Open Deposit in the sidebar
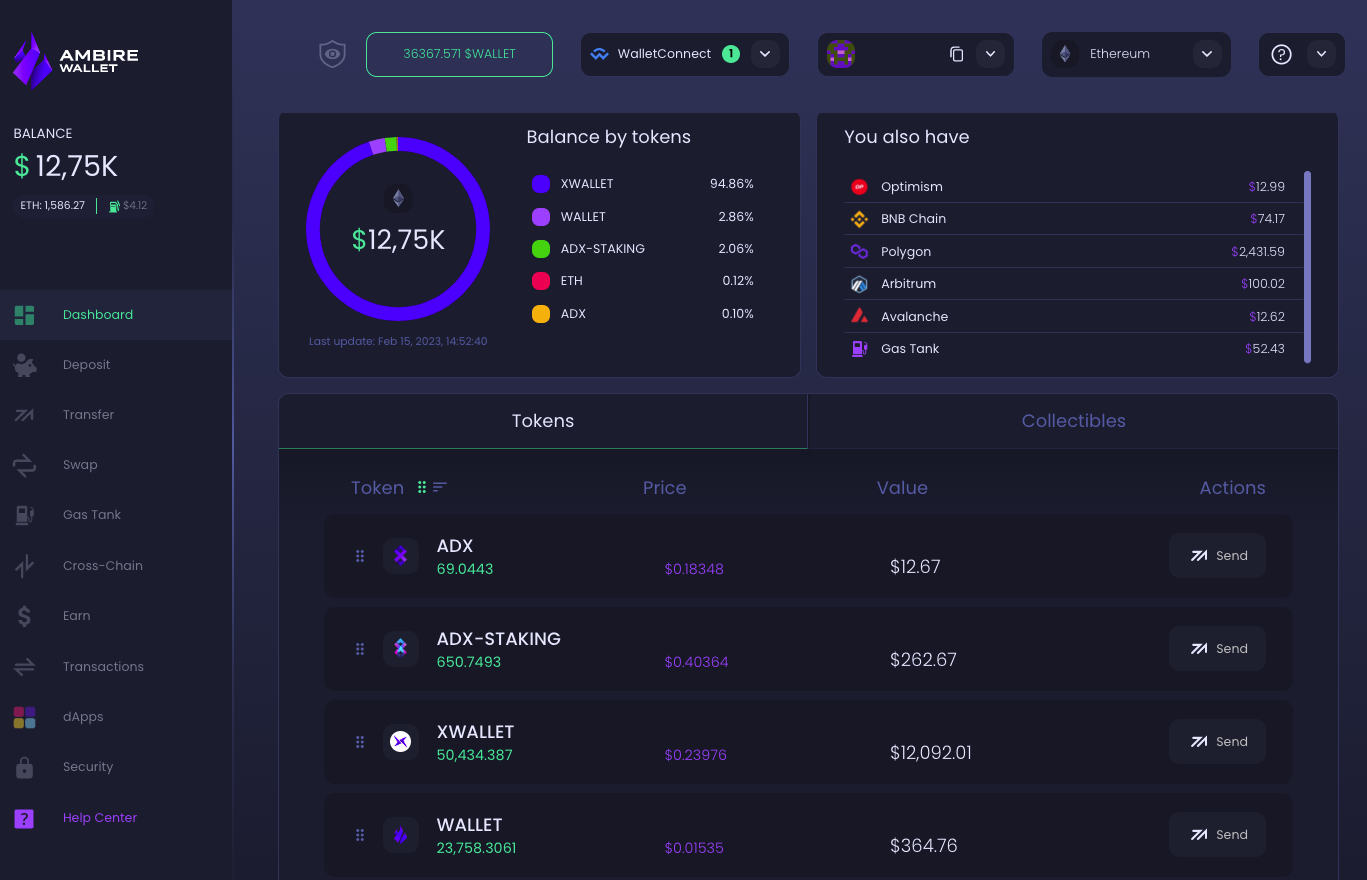This screenshot has width=1367, height=880. pyautogui.click(x=116, y=365)
